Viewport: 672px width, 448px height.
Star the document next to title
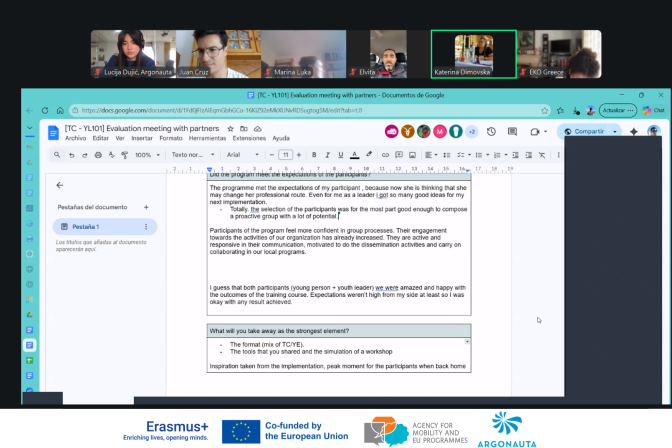[x=231, y=129]
